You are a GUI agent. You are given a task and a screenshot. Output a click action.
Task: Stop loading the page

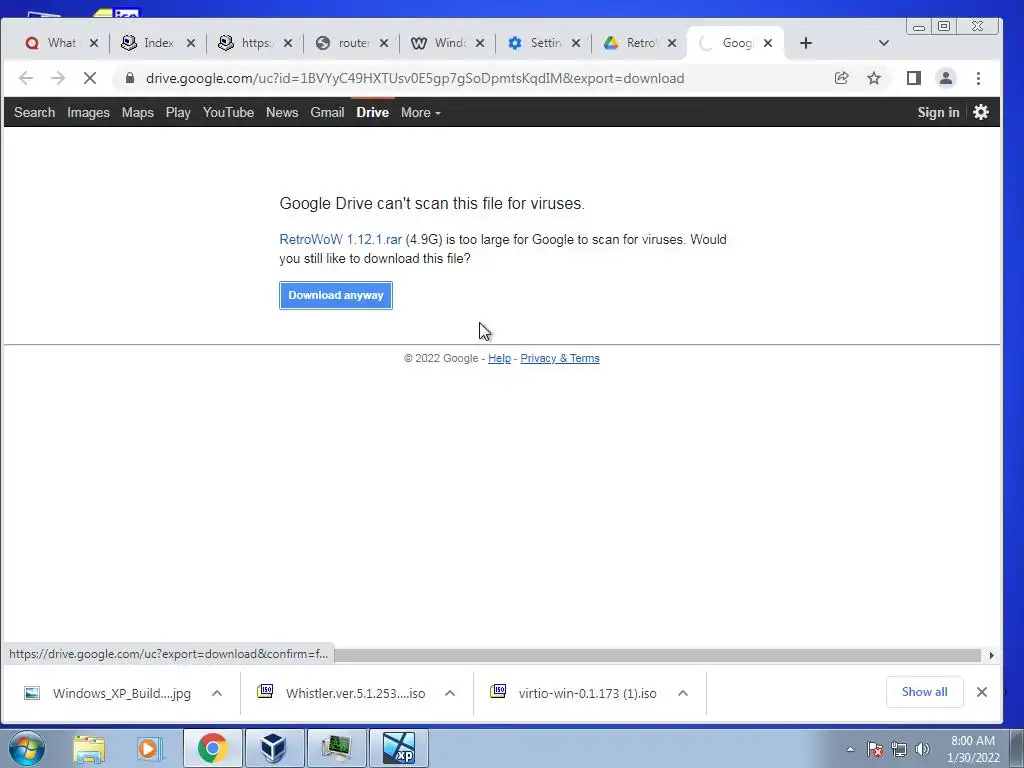click(x=90, y=78)
